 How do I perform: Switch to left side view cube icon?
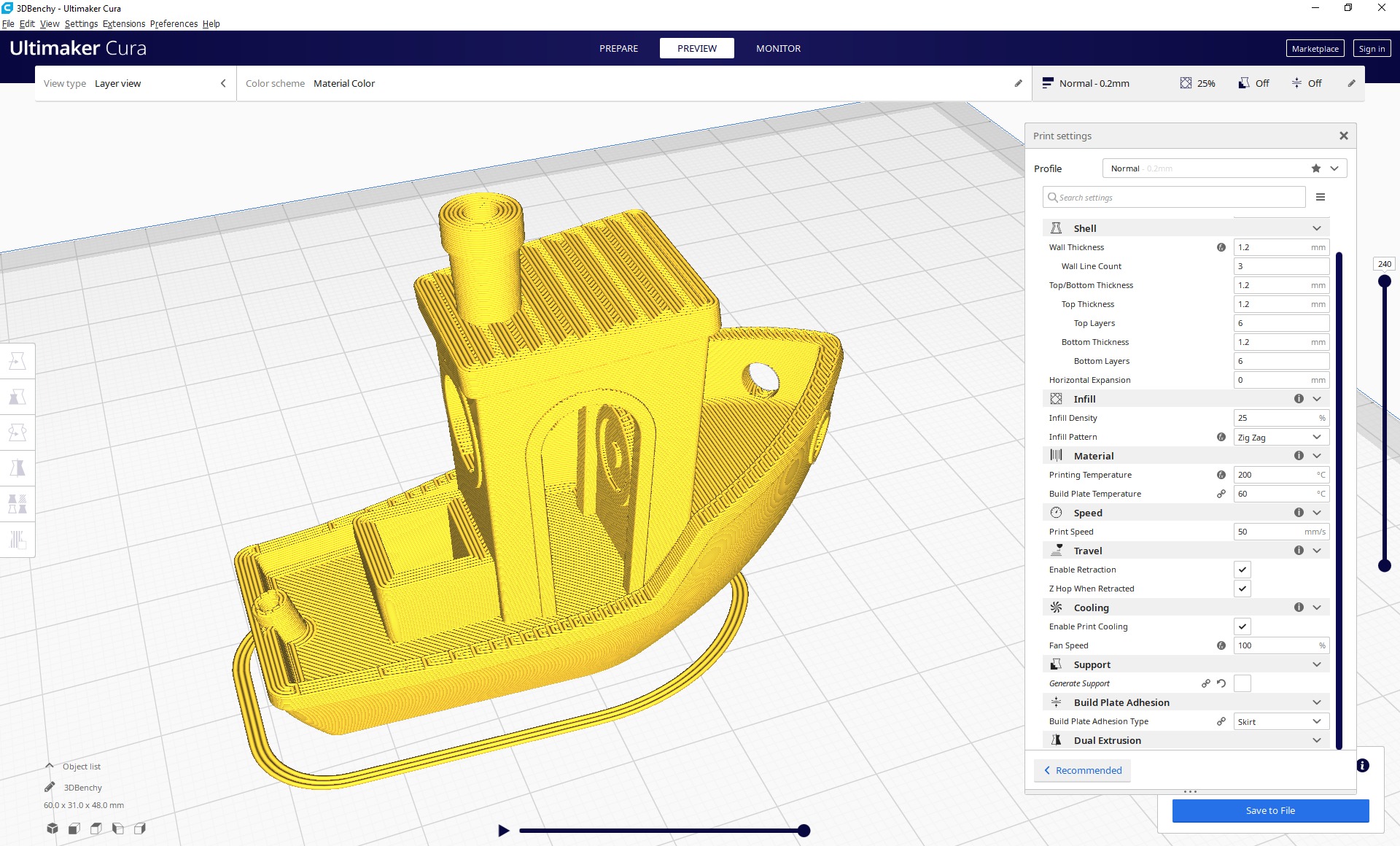coord(118,828)
